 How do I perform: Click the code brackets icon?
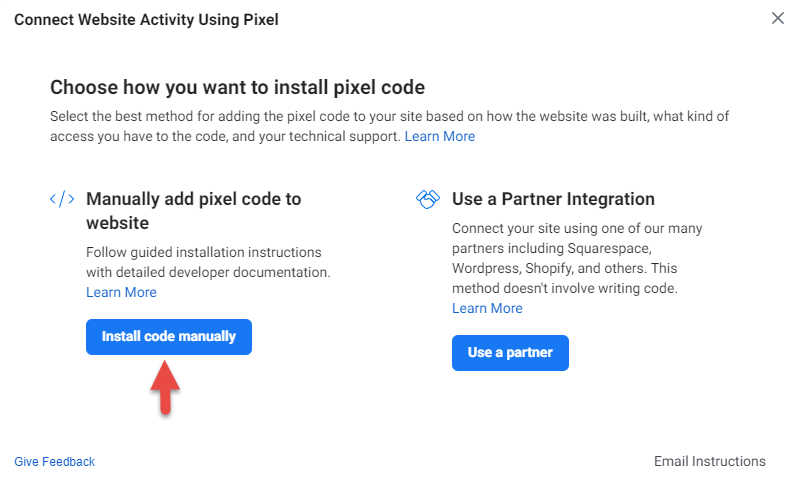tap(62, 199)
